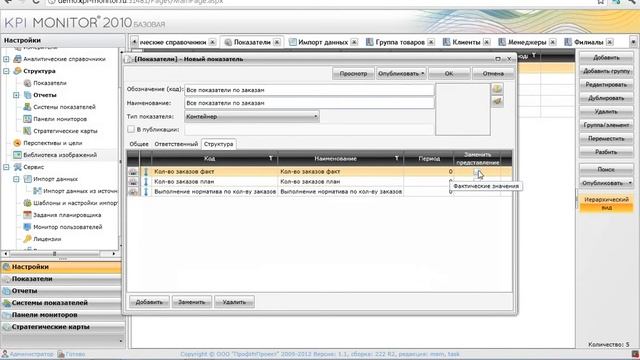Click the Показатели tree item icon

coord(27,83)
